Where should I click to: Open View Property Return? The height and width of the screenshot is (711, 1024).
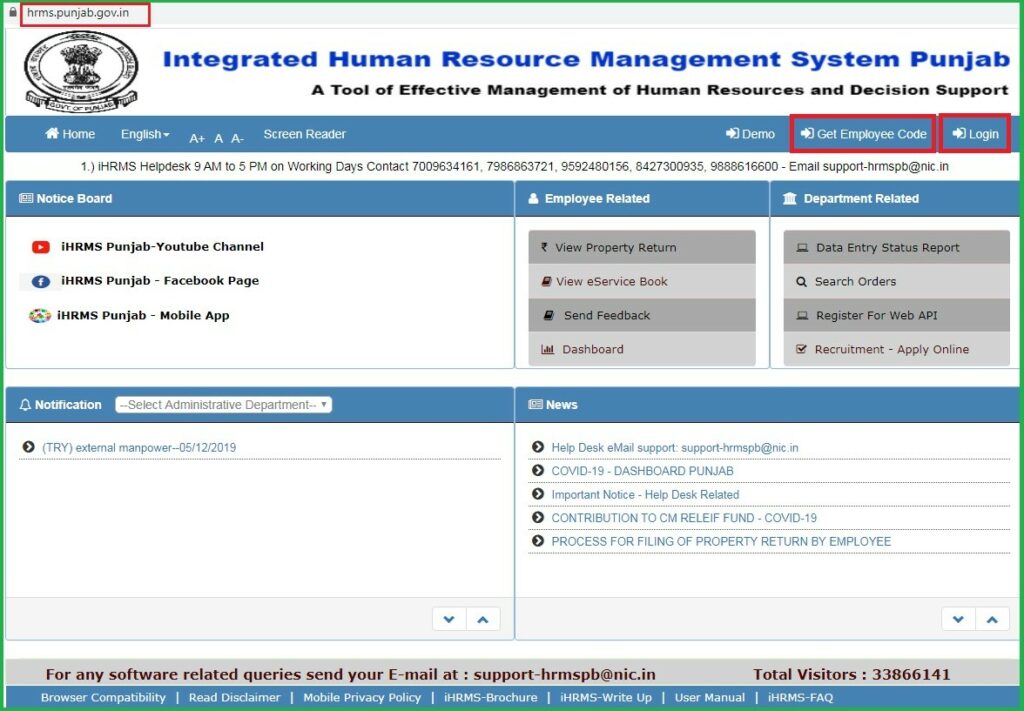[642, 247]
